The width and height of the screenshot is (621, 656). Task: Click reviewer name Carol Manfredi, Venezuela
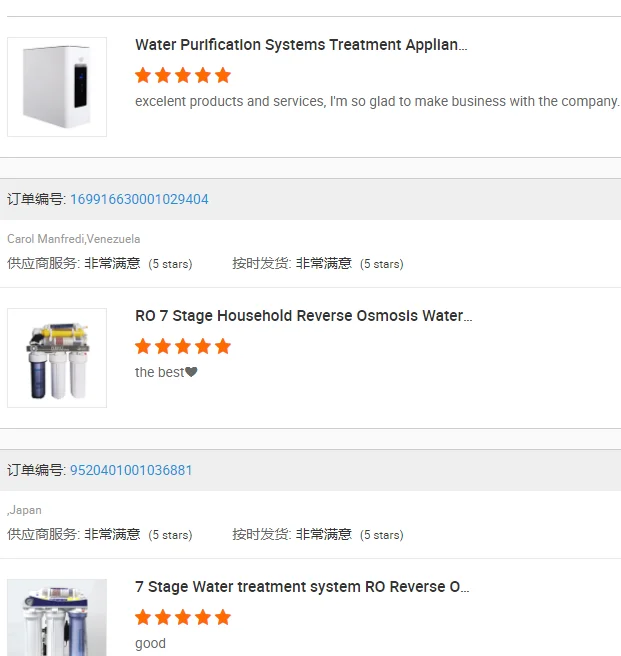[74, 239]
